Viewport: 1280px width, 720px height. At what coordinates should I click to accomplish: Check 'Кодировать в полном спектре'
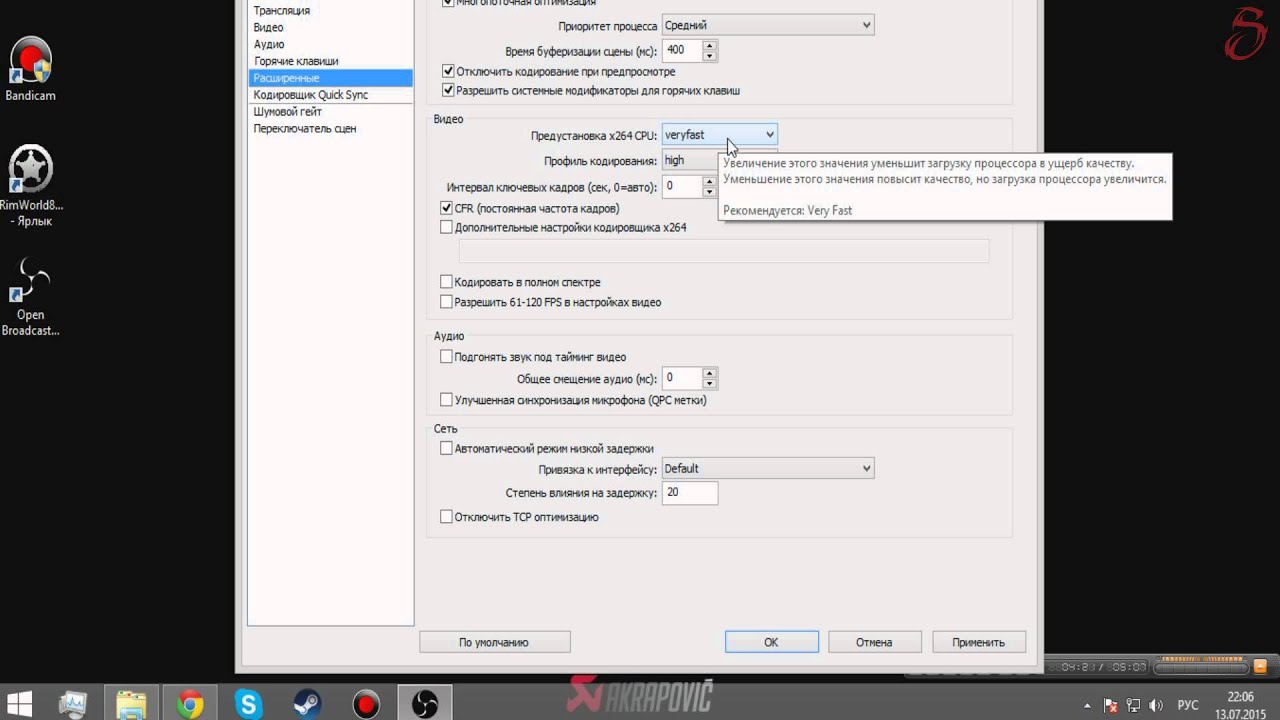click(x=447, y=282)
